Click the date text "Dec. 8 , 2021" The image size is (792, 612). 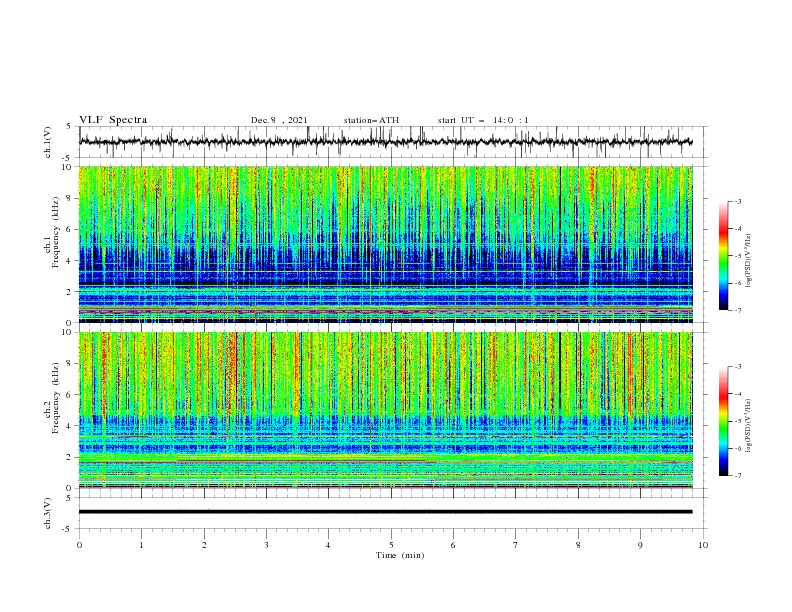pos(279,120)
